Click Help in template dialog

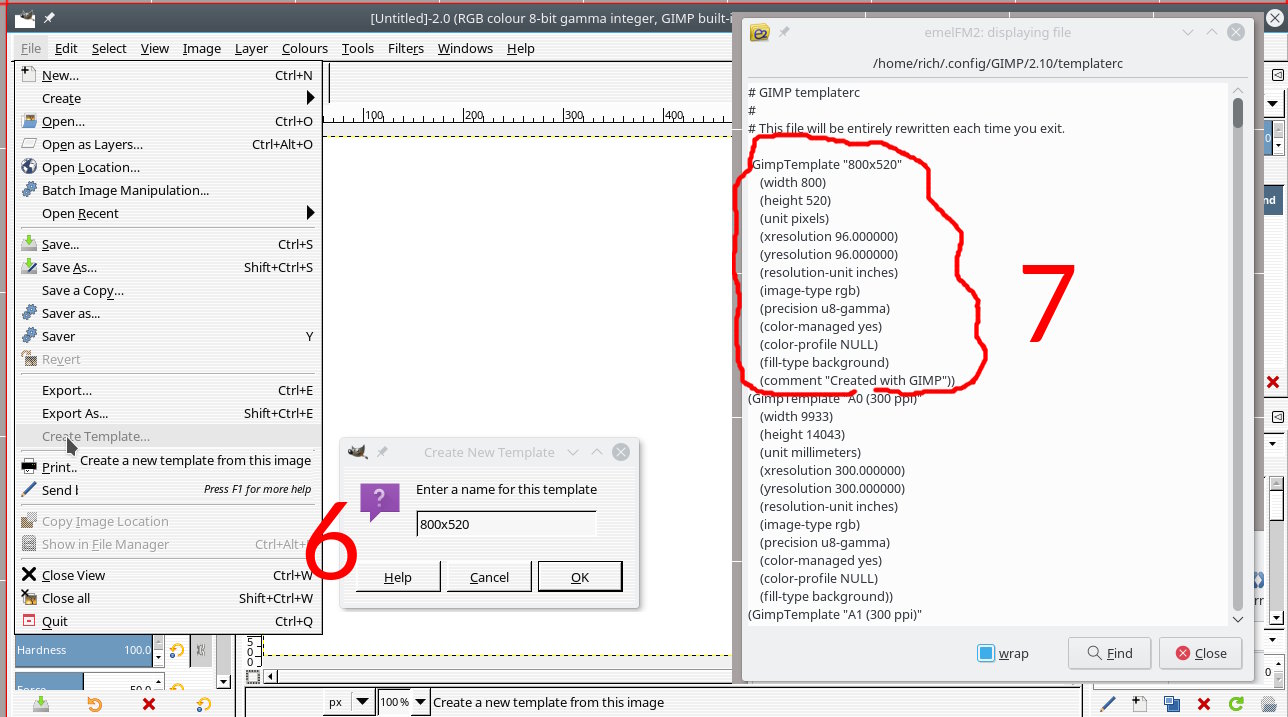click(398, 577)
